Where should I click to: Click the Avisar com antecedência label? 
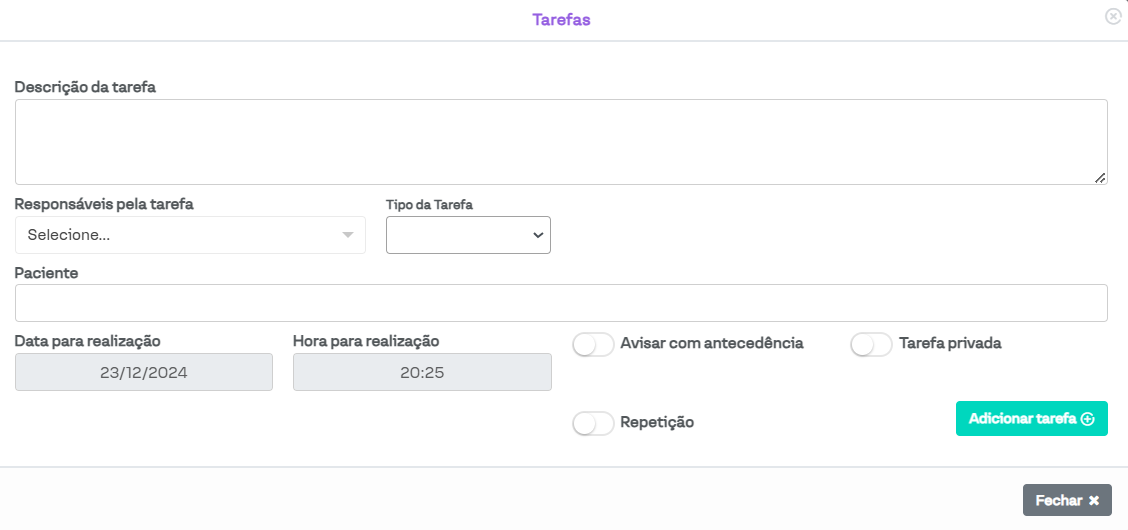711,343
